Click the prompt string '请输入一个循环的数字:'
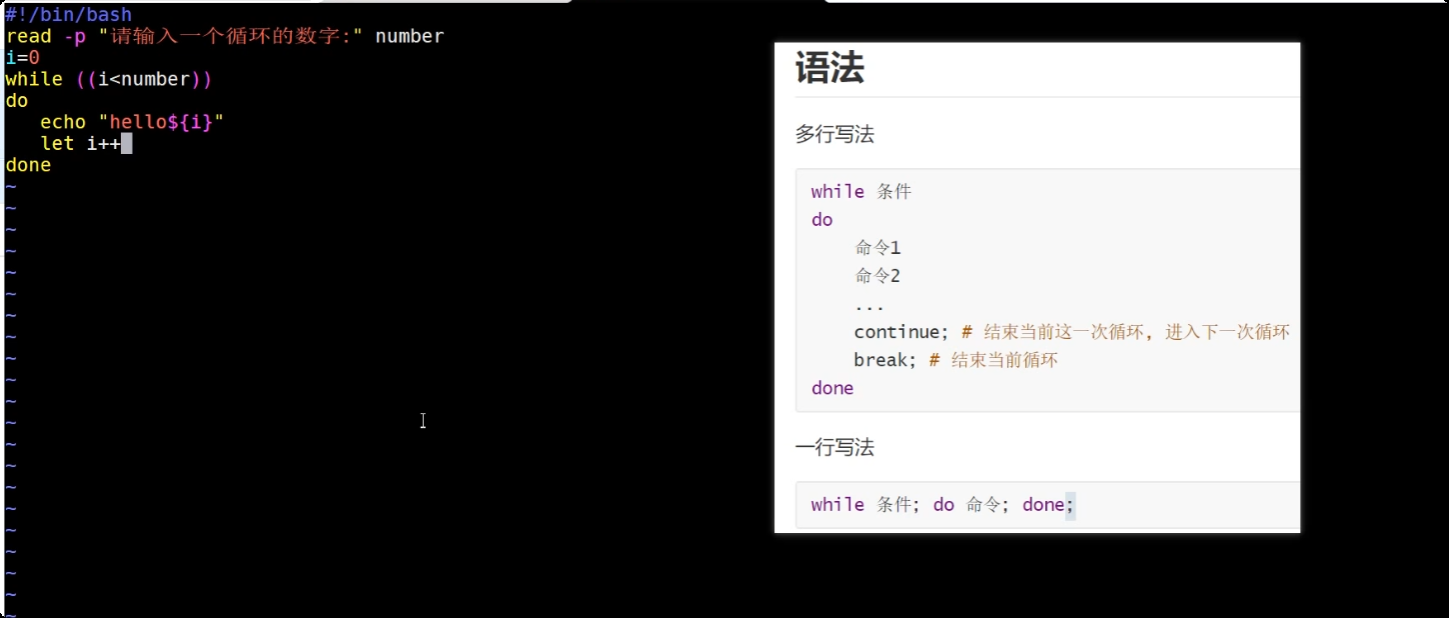Screen dimensions: 1449x618 point(231,36)
